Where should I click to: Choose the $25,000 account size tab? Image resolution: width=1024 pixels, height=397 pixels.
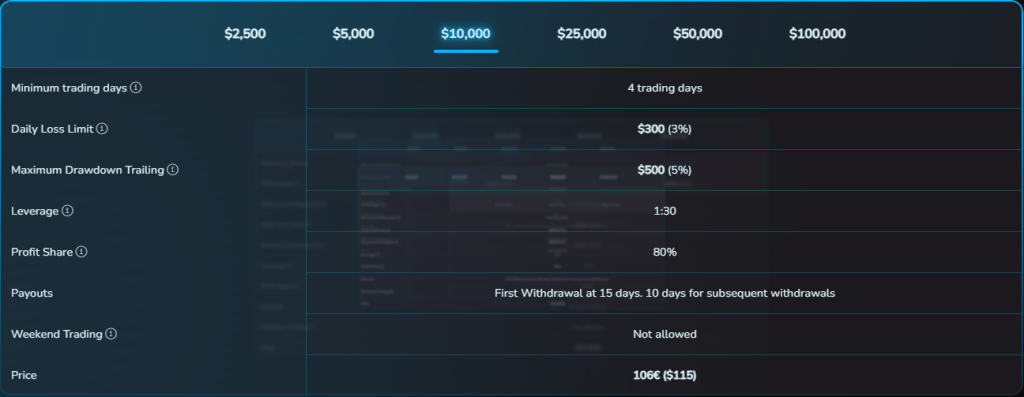pos(581,34)
